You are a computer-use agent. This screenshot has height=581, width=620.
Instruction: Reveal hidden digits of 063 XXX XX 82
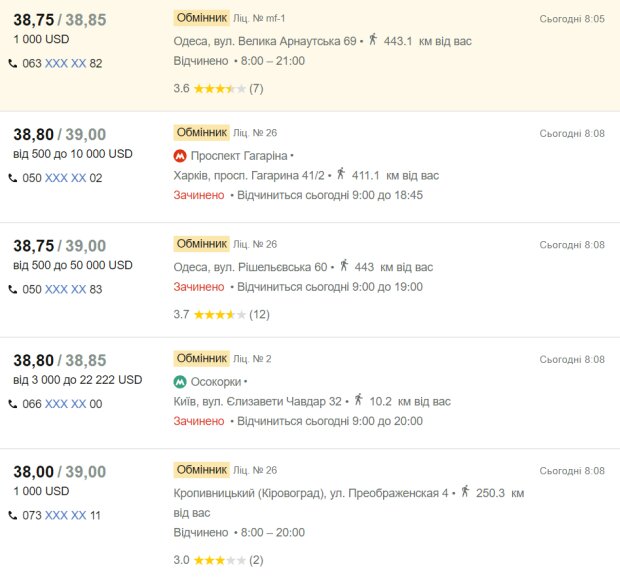pos(65,63)
